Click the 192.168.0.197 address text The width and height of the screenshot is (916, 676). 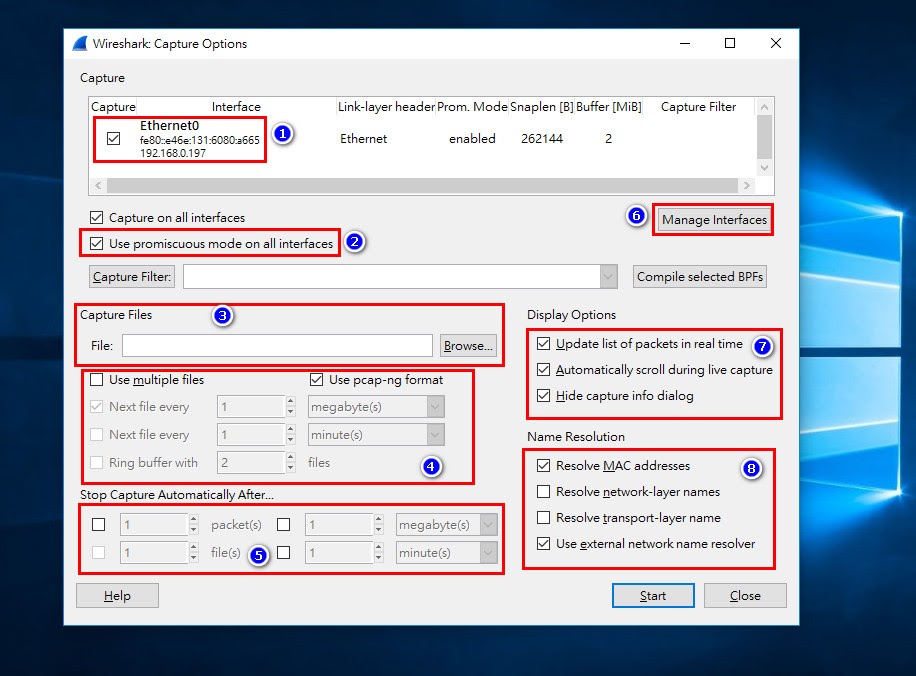coord(173,153)
